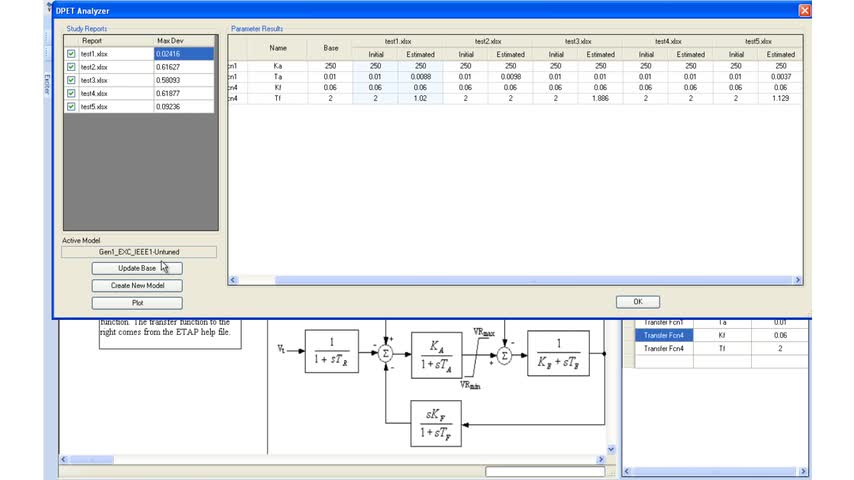Click the Max Dev column header
The height and width of the screenshot is (480, 854).
click(184, 41)
